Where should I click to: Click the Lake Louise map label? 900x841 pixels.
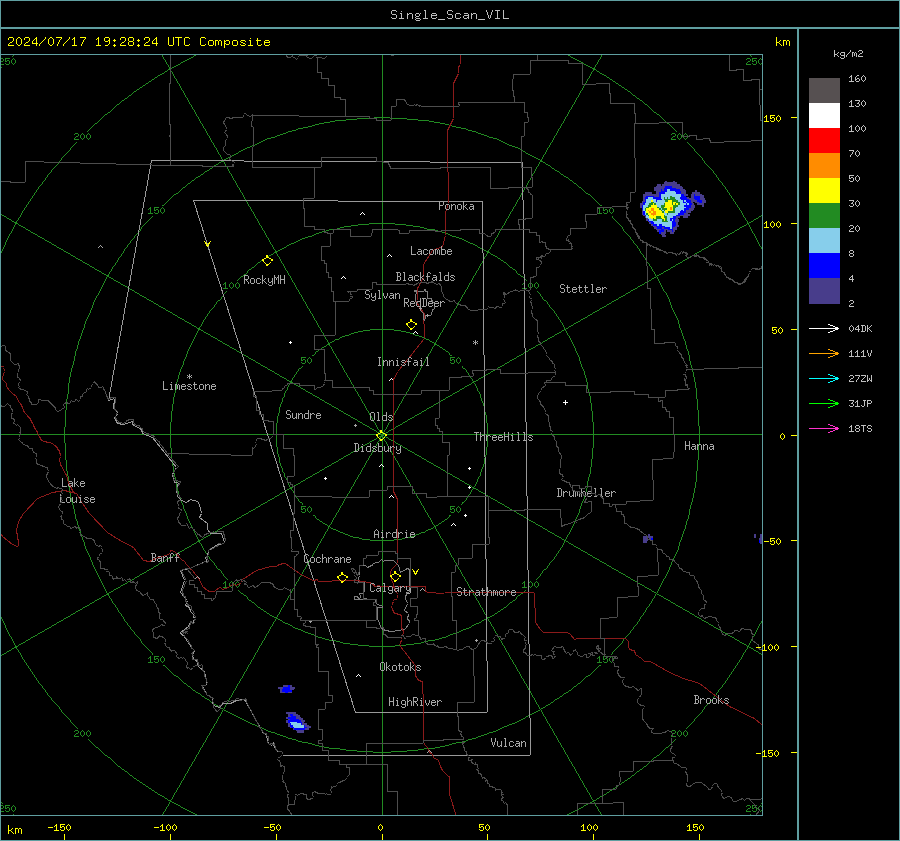point(77,491)
